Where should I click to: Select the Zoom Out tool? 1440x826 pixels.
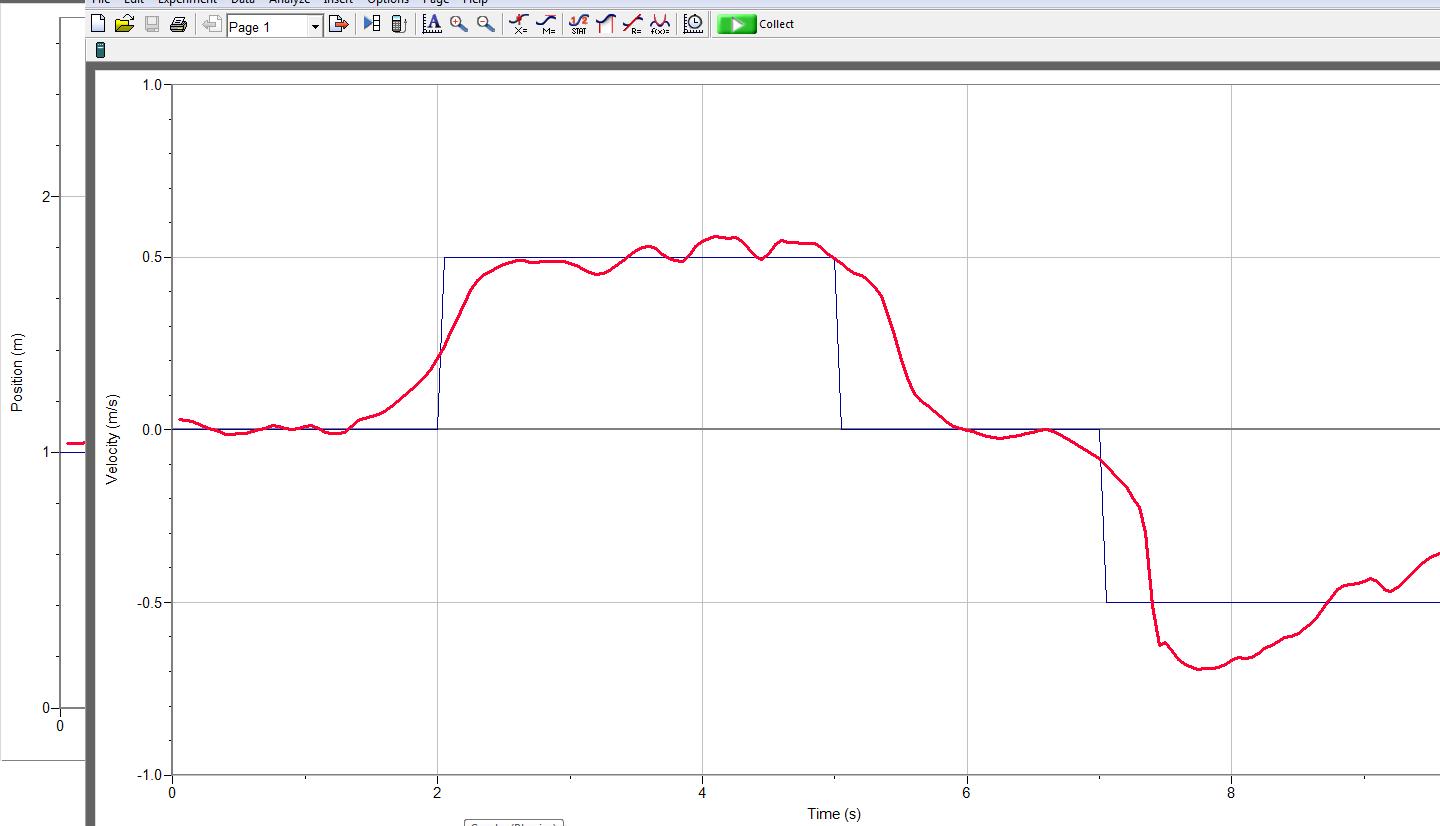click(483, 24)
